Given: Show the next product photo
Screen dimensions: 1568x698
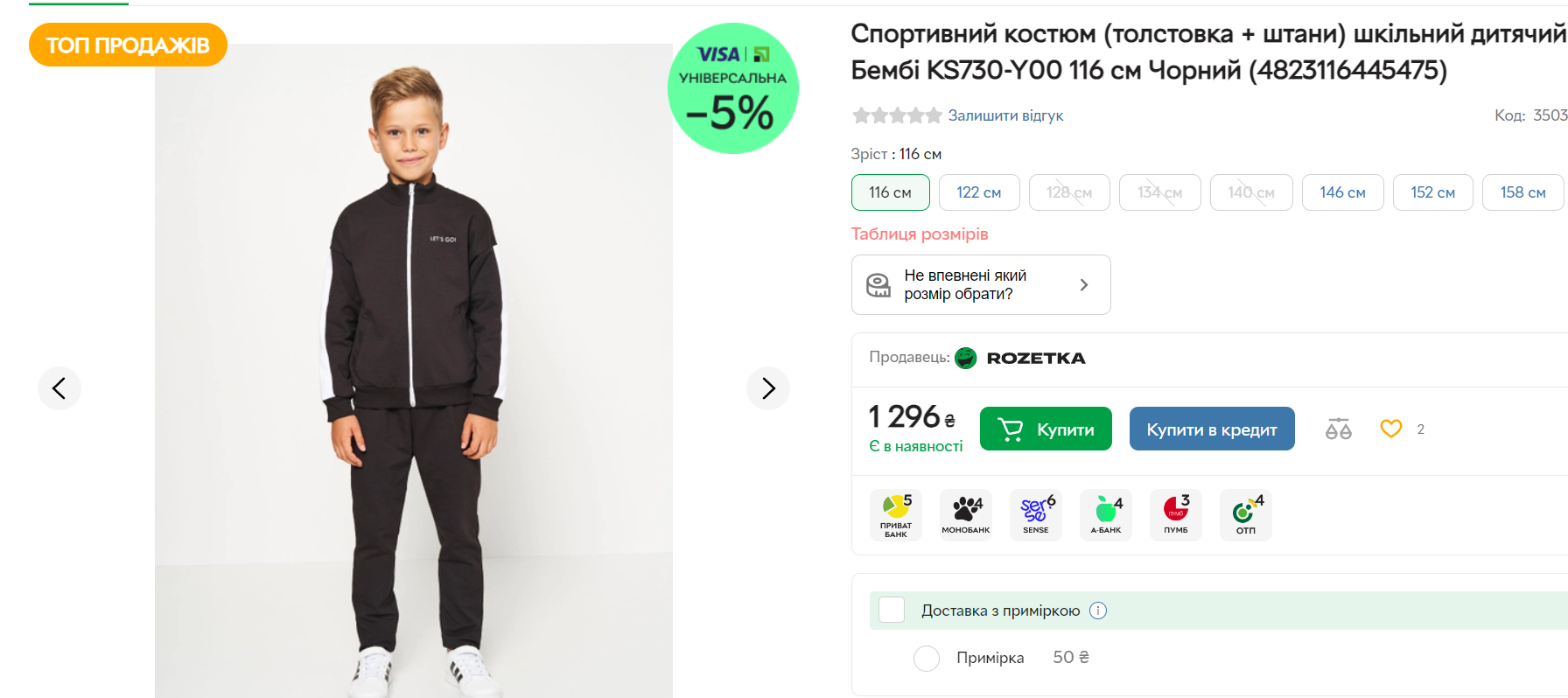Looking at the screenshot, I should pos(768,388).
